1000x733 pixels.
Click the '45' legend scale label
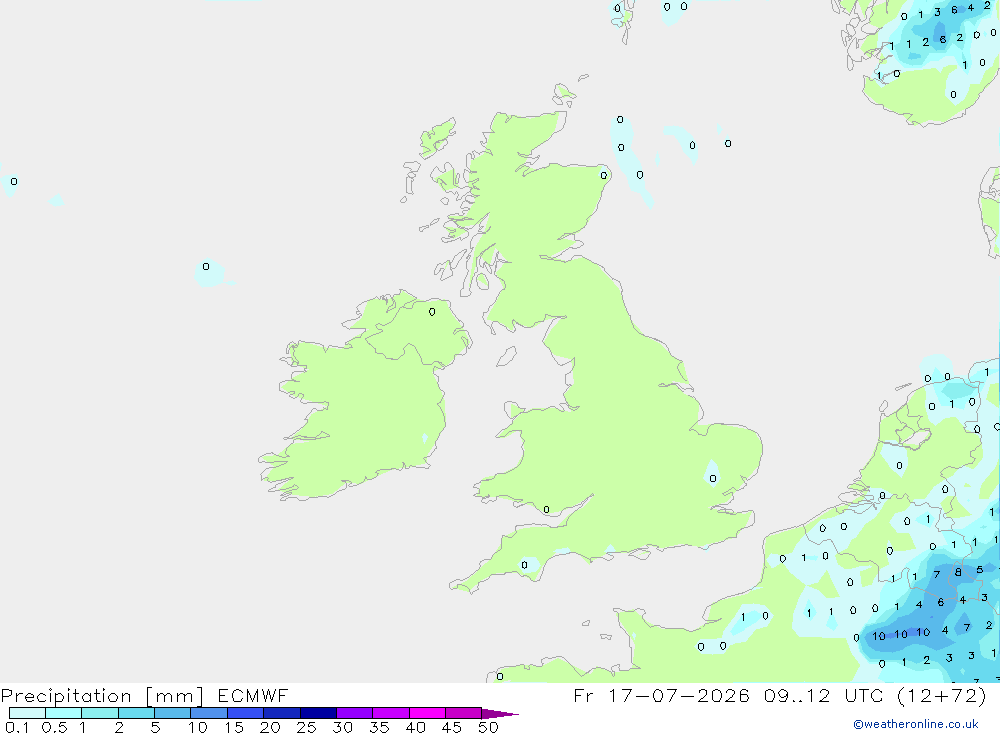pos(452,727)
